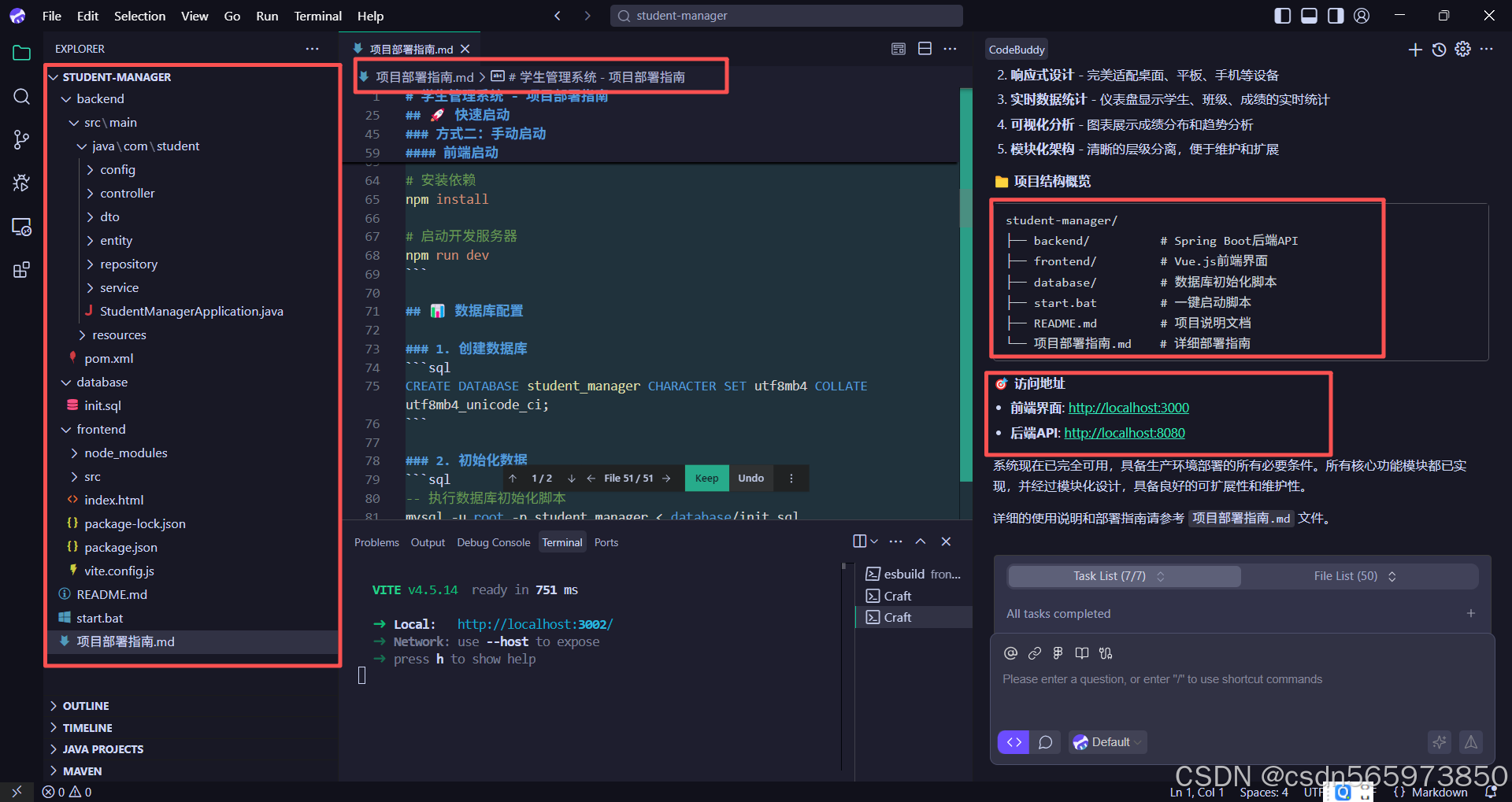This screenshot has height=802, width=1512.
Task: Go back in navigation history
Action: pos(558,16)
